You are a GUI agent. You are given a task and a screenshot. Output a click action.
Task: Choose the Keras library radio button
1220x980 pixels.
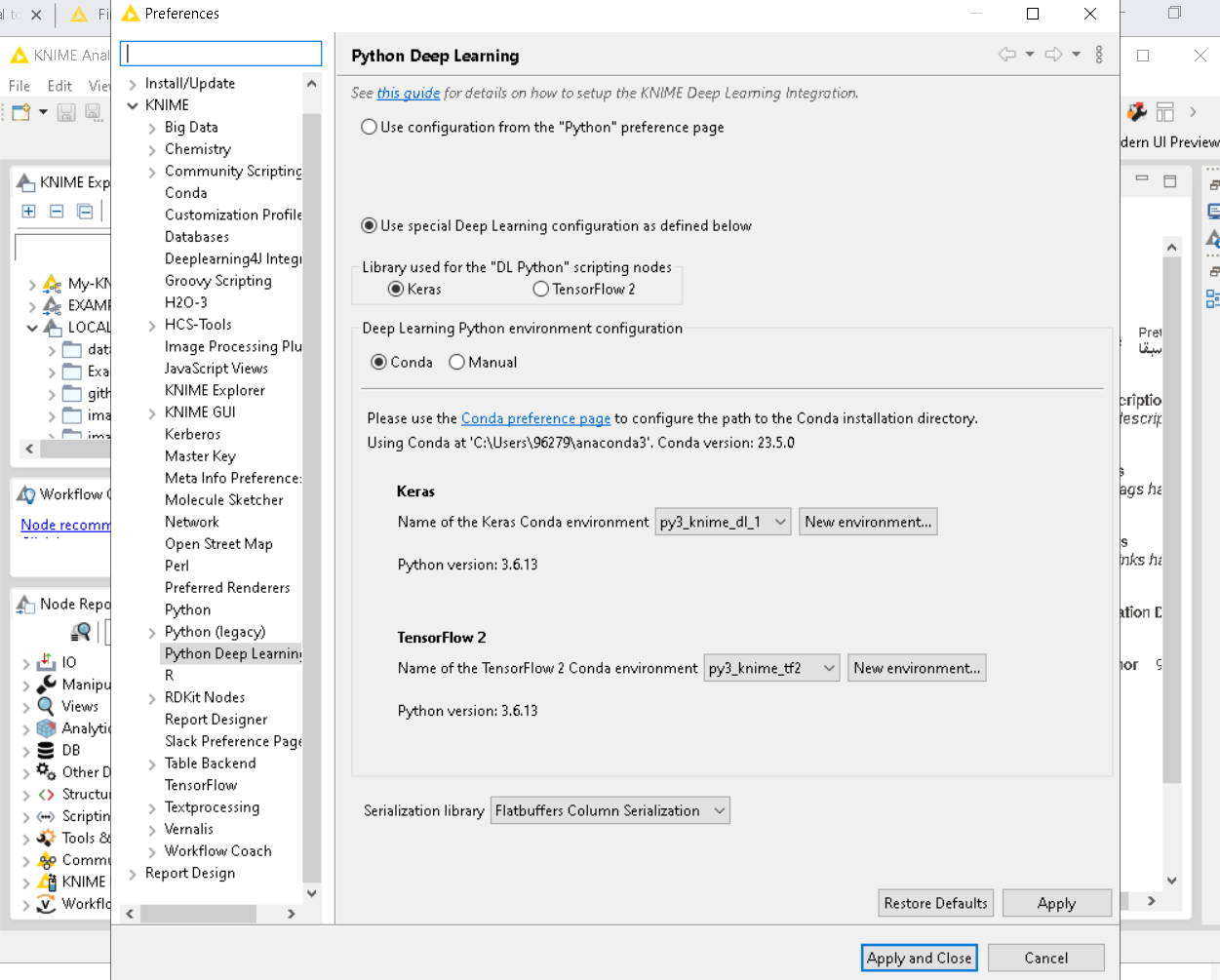[395, 289]
